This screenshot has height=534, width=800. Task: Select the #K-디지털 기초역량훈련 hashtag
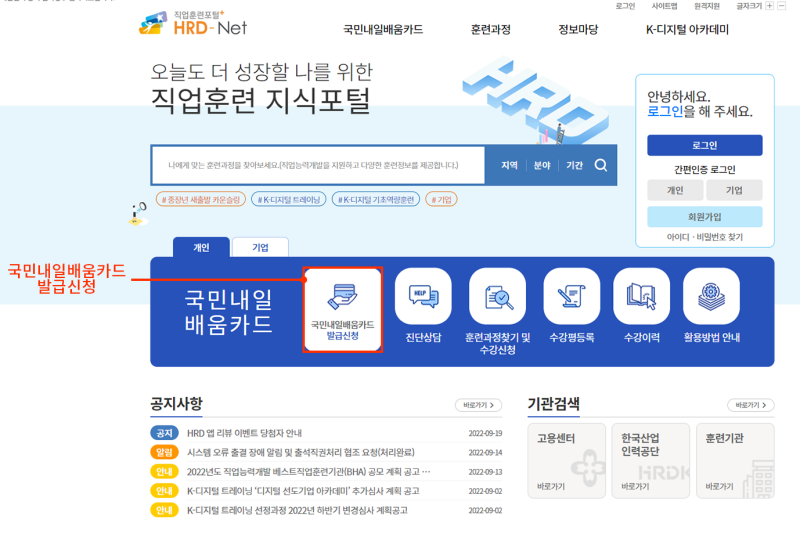[376, 199]
